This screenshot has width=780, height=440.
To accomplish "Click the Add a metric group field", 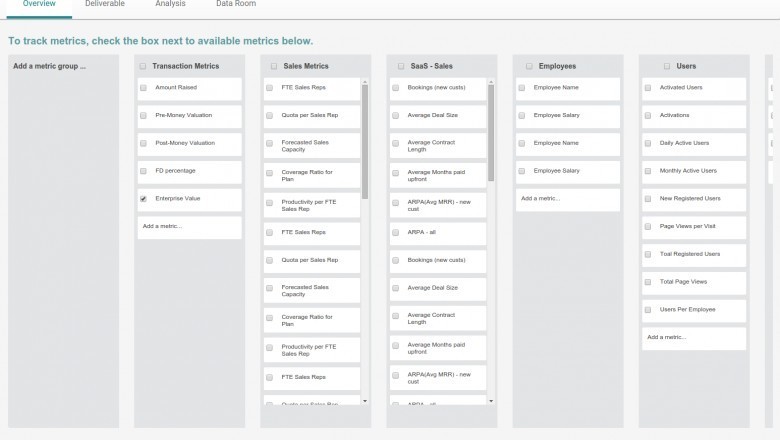I will [x=50, y=66].
